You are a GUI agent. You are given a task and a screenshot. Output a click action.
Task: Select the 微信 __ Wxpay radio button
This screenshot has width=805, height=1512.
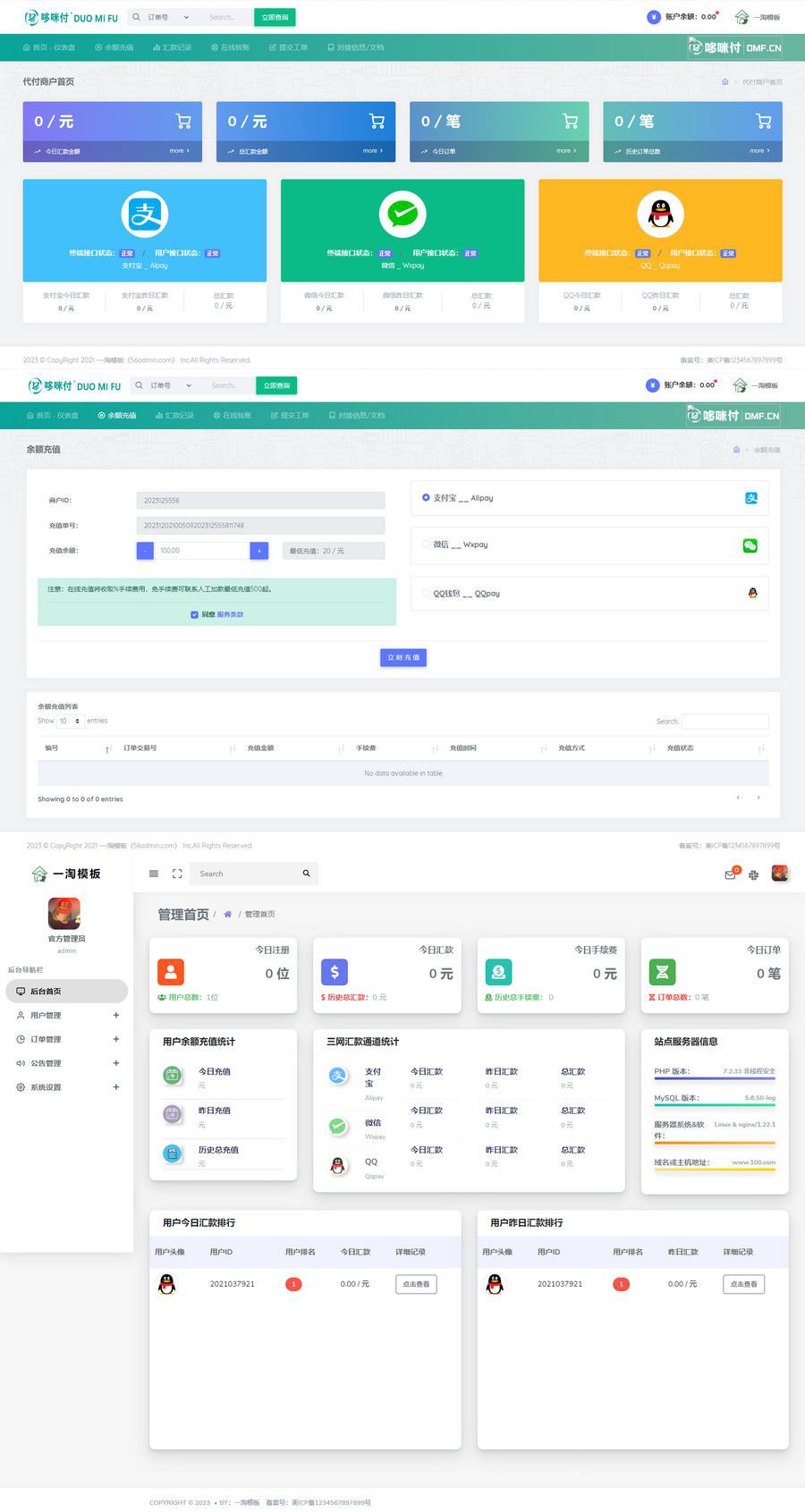point(426,544)
